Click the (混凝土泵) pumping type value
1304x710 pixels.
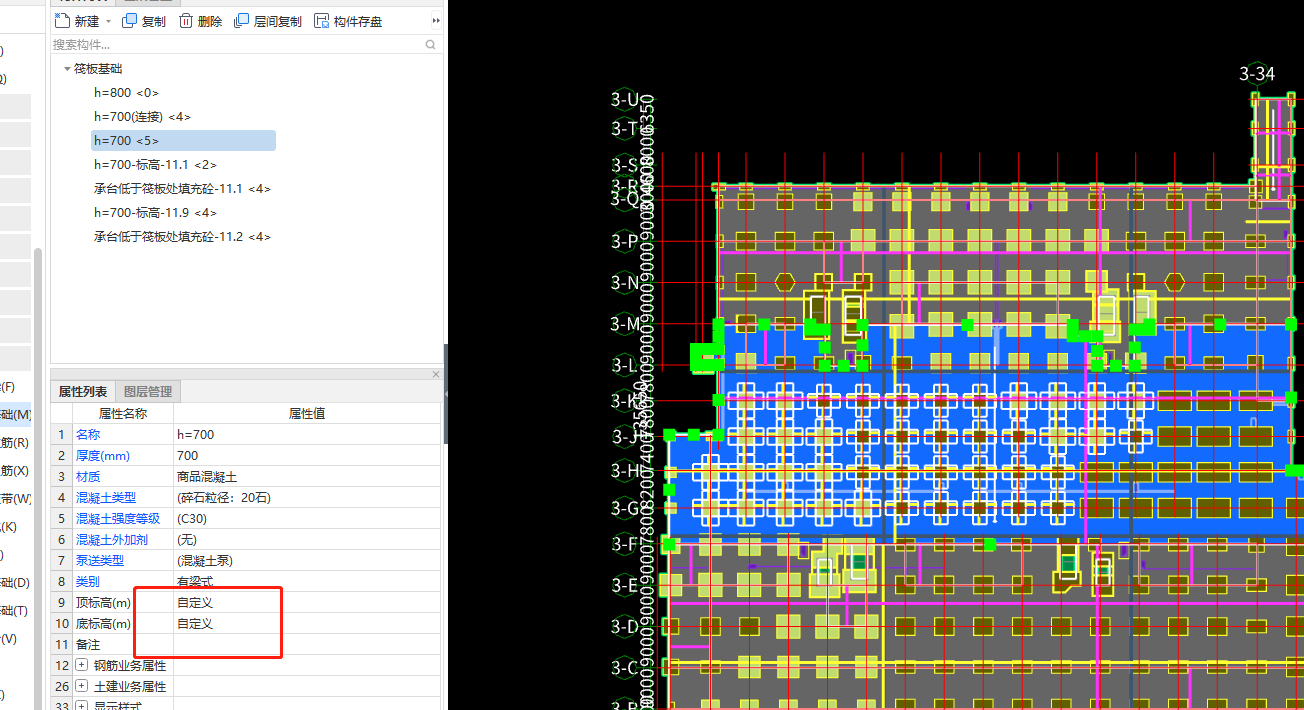point(307,561)
